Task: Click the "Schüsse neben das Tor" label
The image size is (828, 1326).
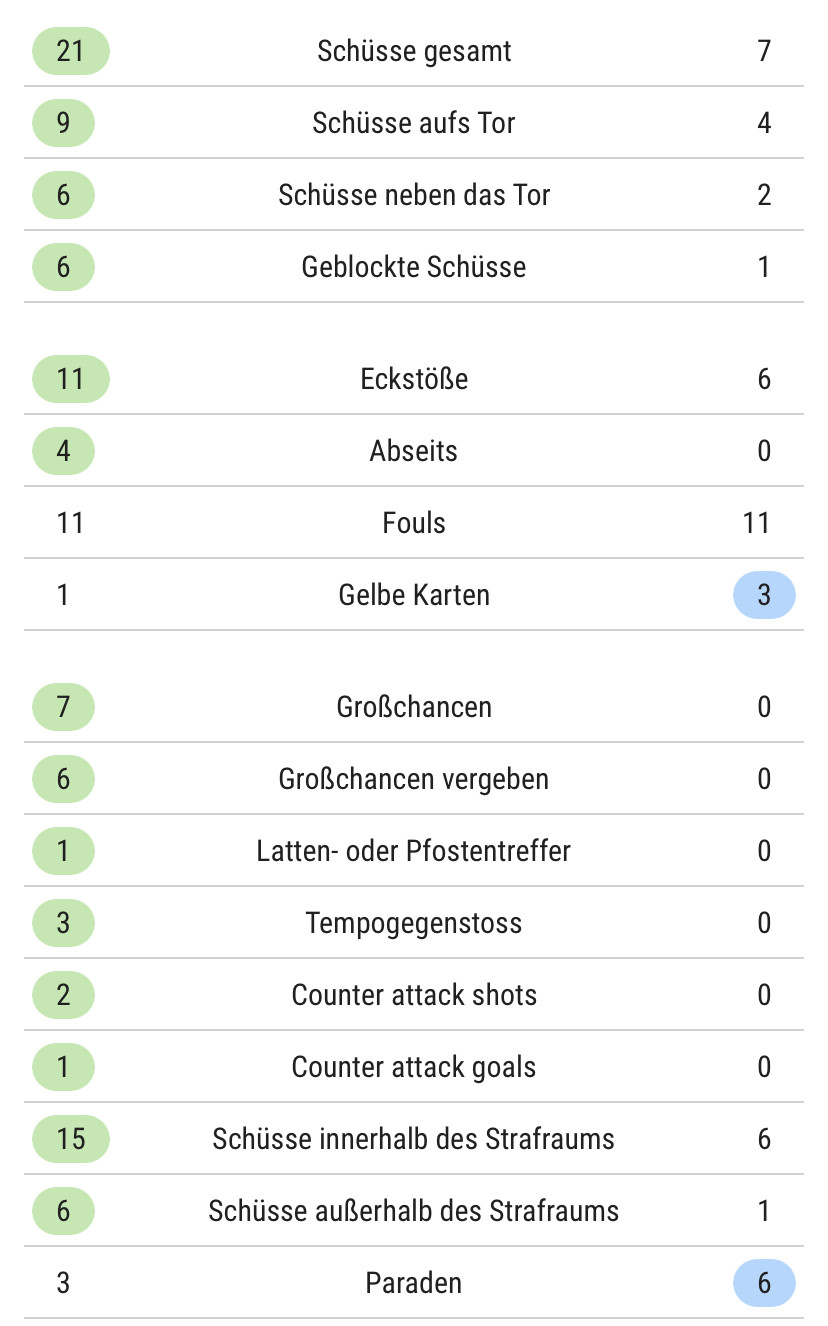Action: pyautogui.click(x=414, y=195)
